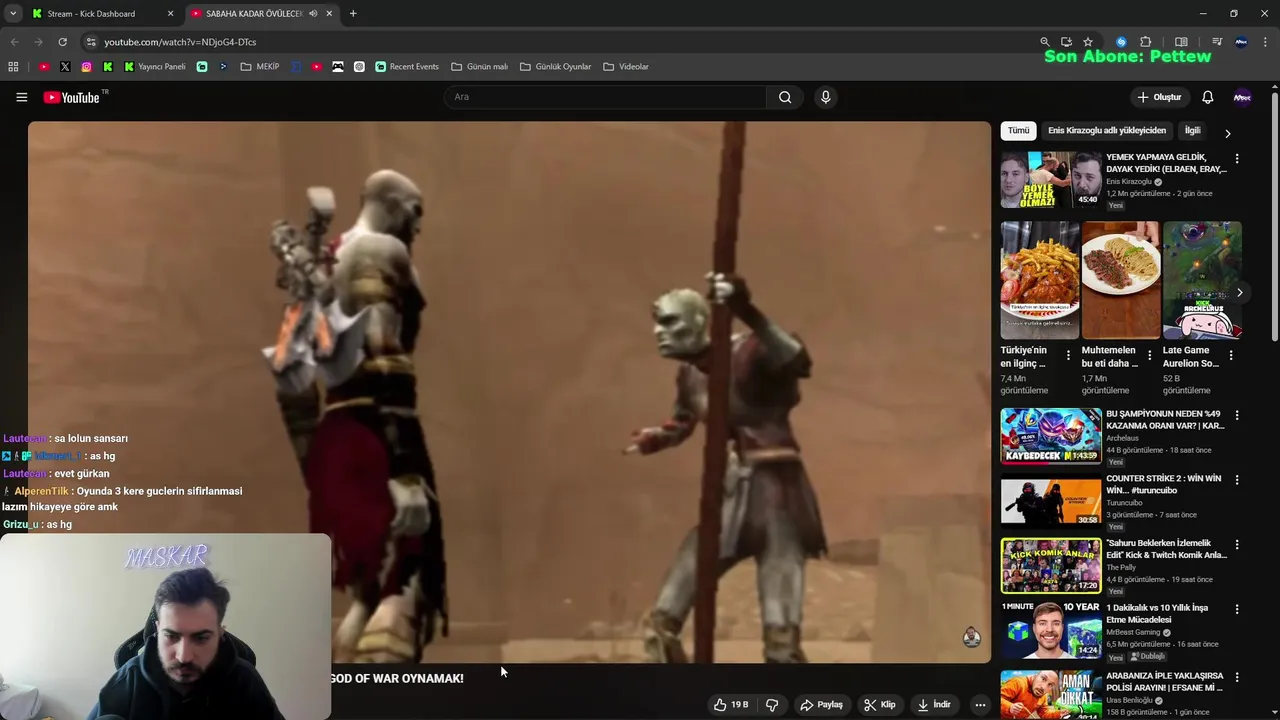The image size is (1280, 720).
Task: Reload the page
Action: click(x=62, y=42)
